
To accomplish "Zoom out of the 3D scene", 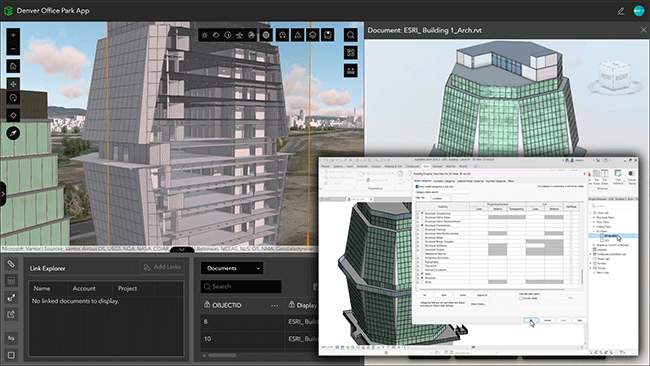I will tap(13, 49).
